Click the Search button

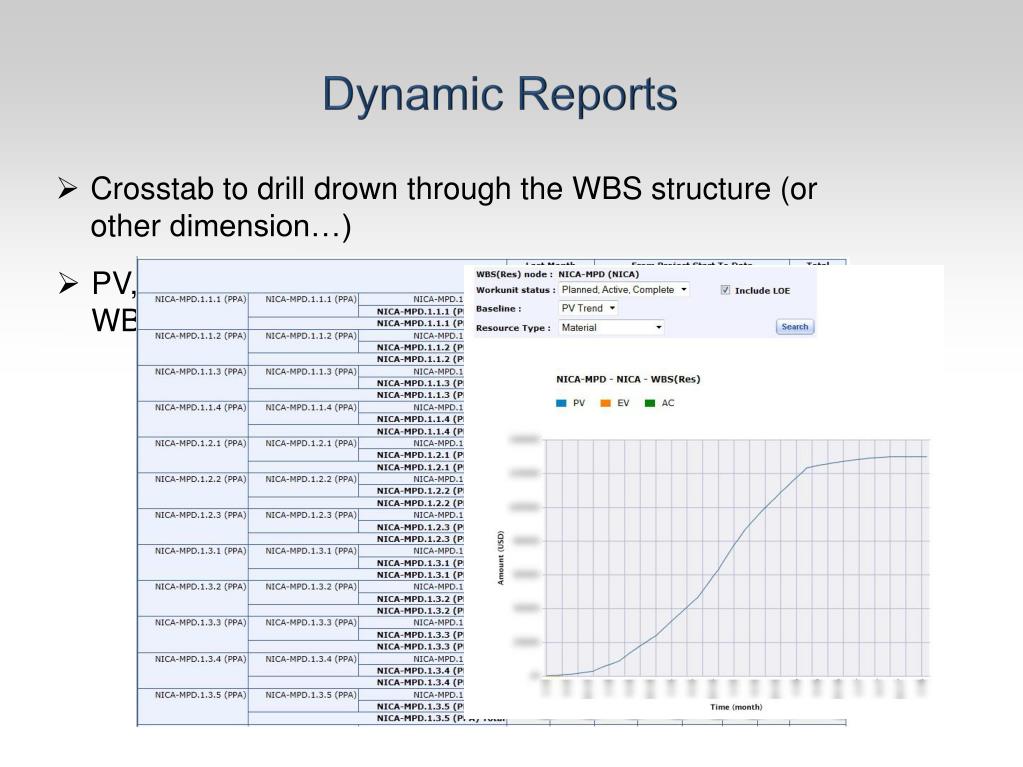coord(795,327)
